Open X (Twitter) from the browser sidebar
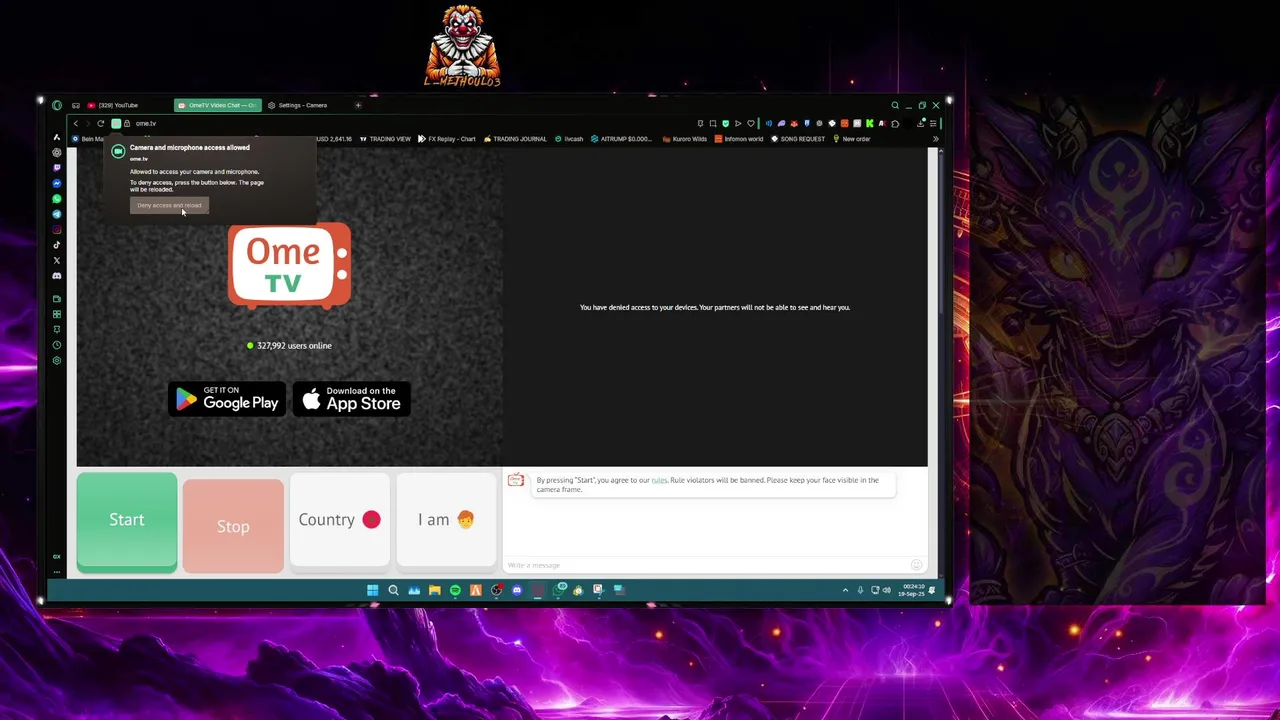 (x=56, y=260)
